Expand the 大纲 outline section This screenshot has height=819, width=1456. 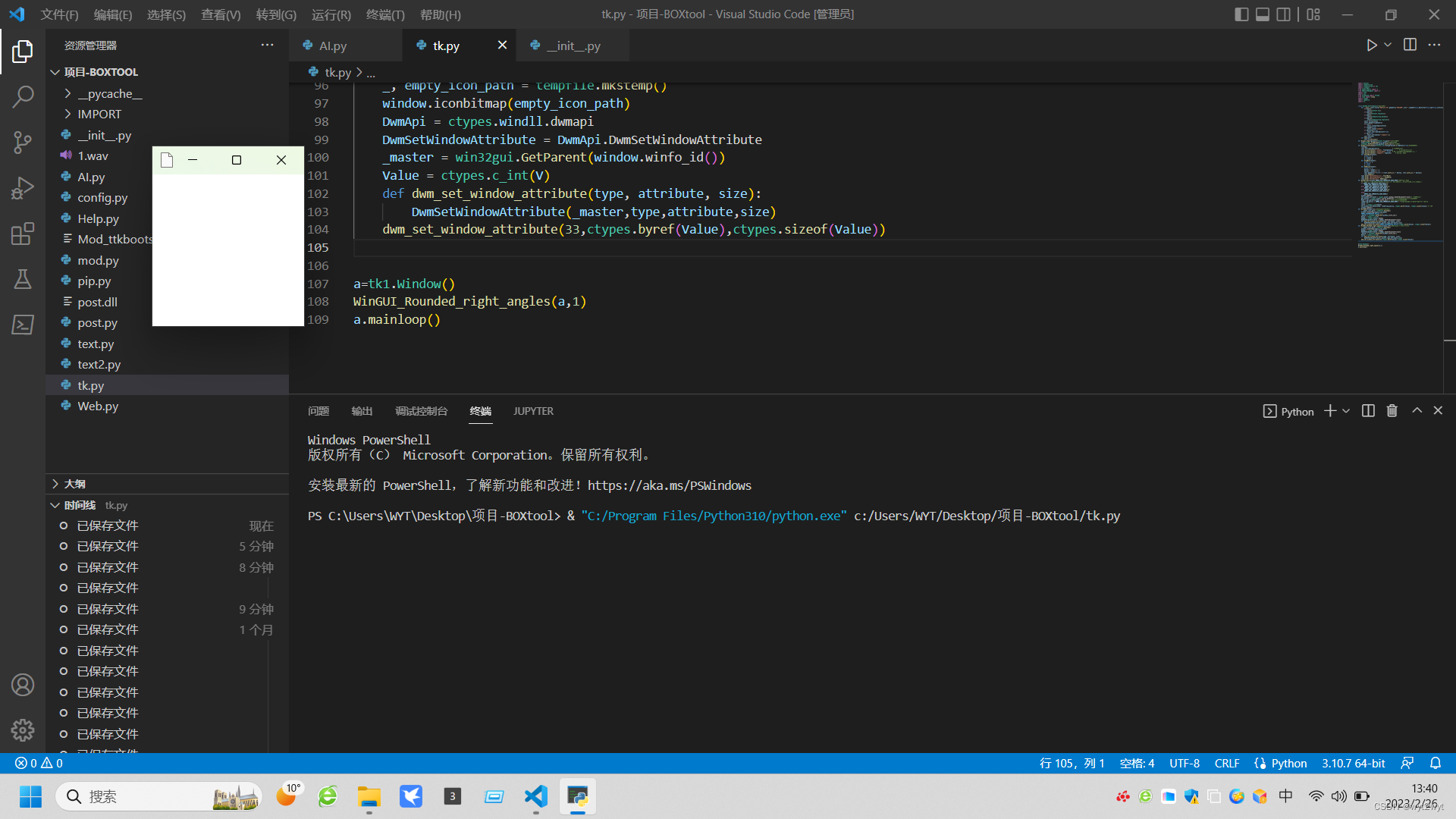74,484
